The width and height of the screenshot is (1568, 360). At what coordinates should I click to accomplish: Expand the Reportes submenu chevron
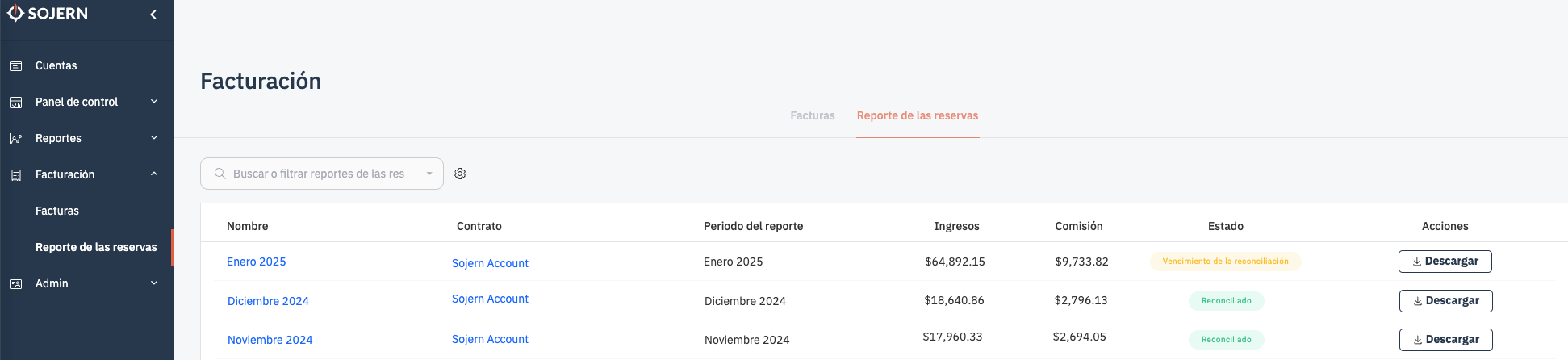(x=154, y=138)
